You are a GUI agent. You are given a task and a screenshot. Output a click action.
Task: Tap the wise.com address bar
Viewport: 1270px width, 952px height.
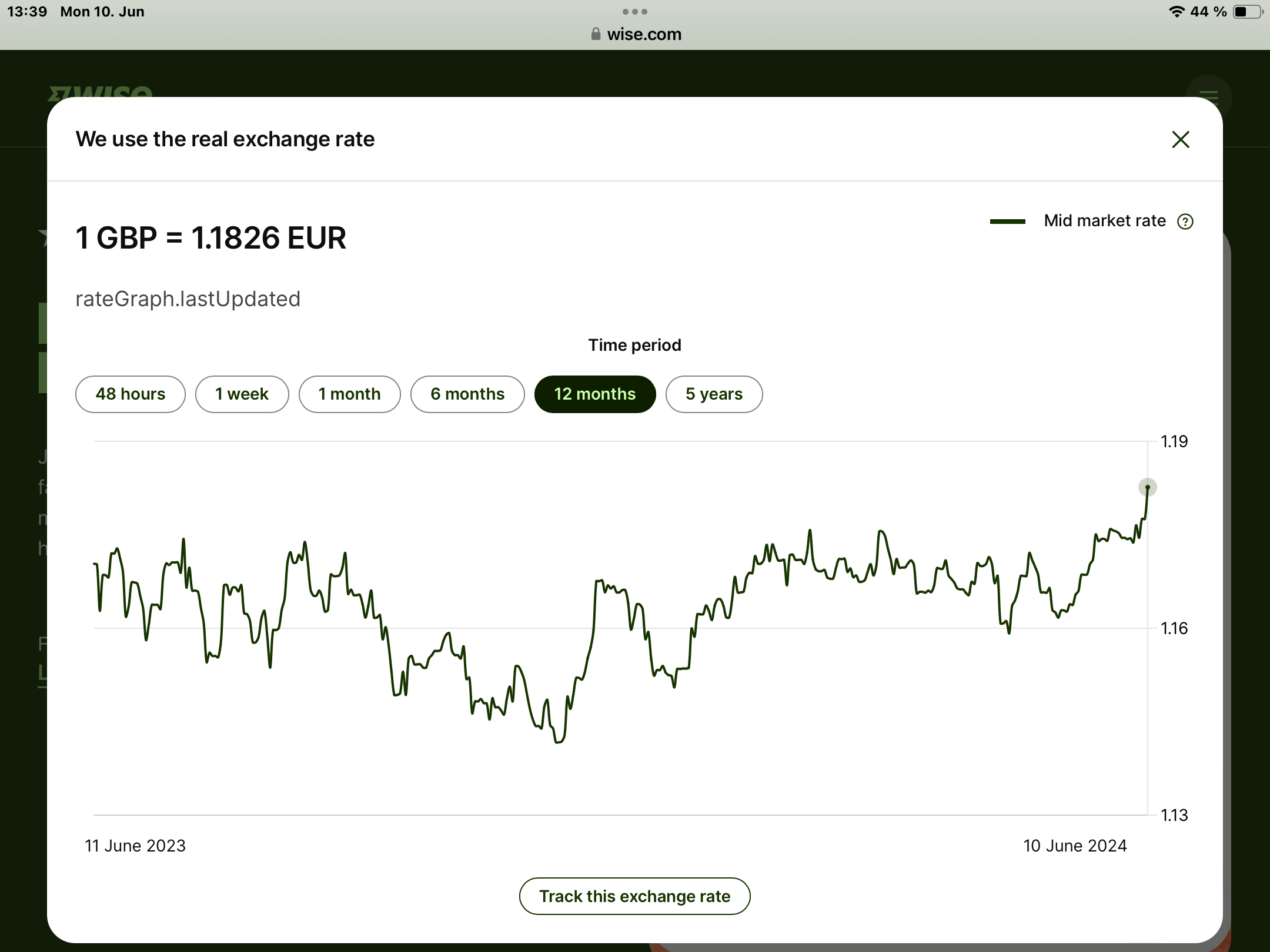pos(636,34)
